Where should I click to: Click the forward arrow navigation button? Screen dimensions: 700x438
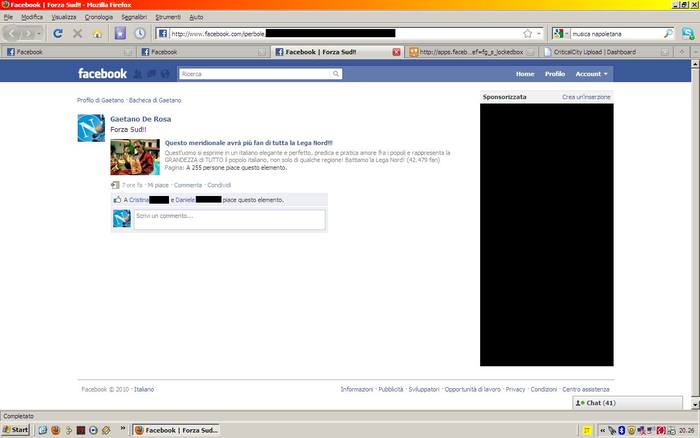coord(28,33)
